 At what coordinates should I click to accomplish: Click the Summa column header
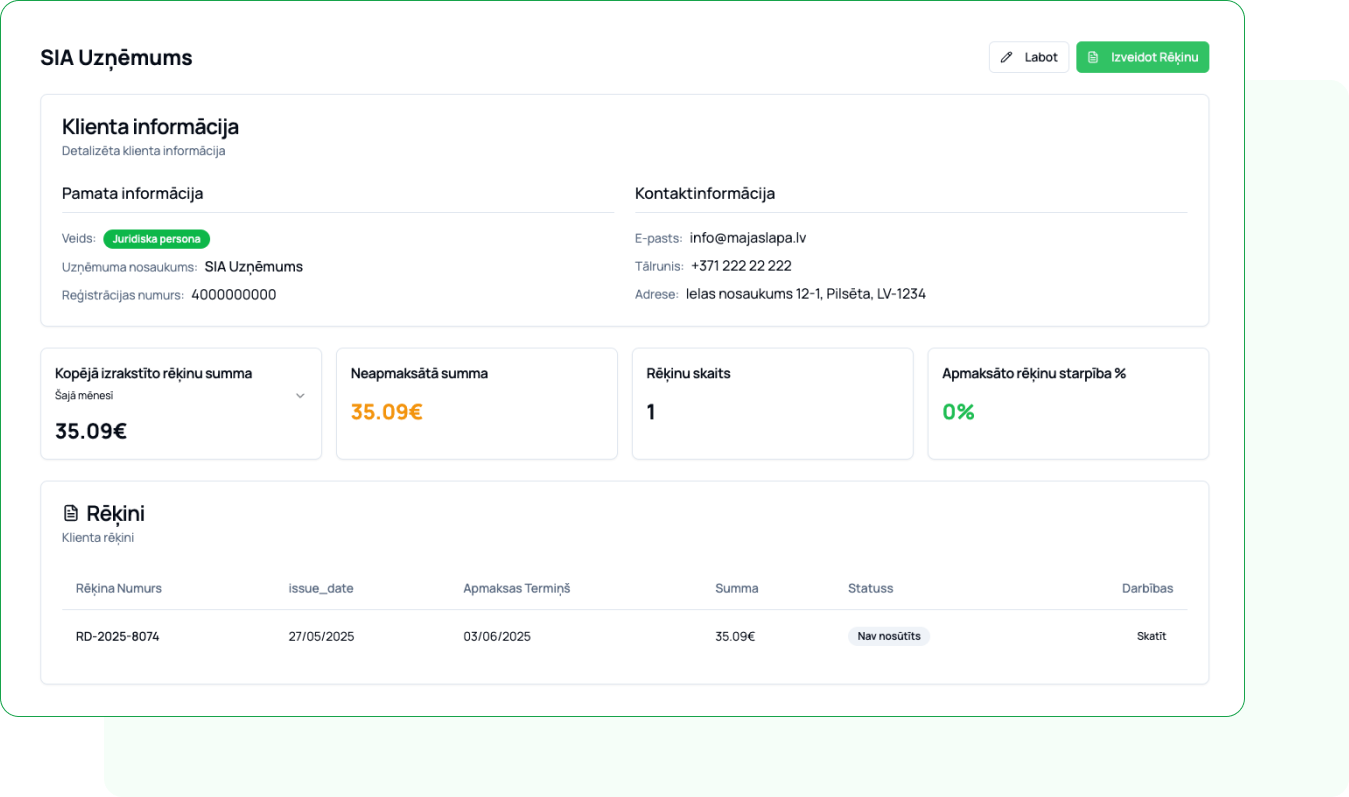tap(737, 588)
